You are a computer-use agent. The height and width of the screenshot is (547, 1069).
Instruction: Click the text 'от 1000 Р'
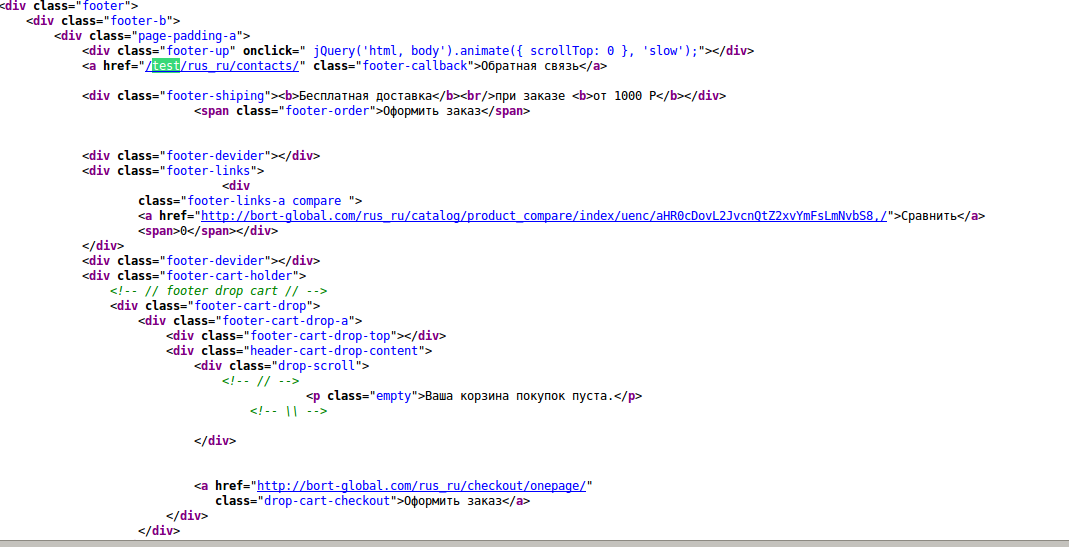624,95
